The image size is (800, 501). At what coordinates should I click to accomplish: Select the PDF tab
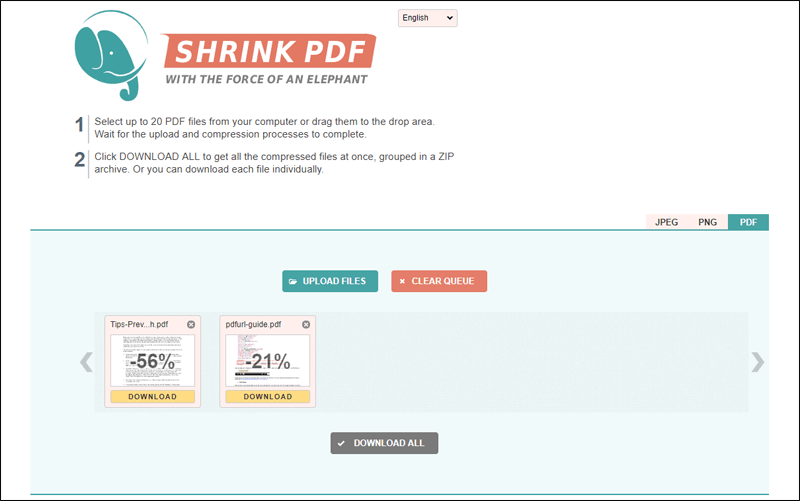(x=748, y=222)
